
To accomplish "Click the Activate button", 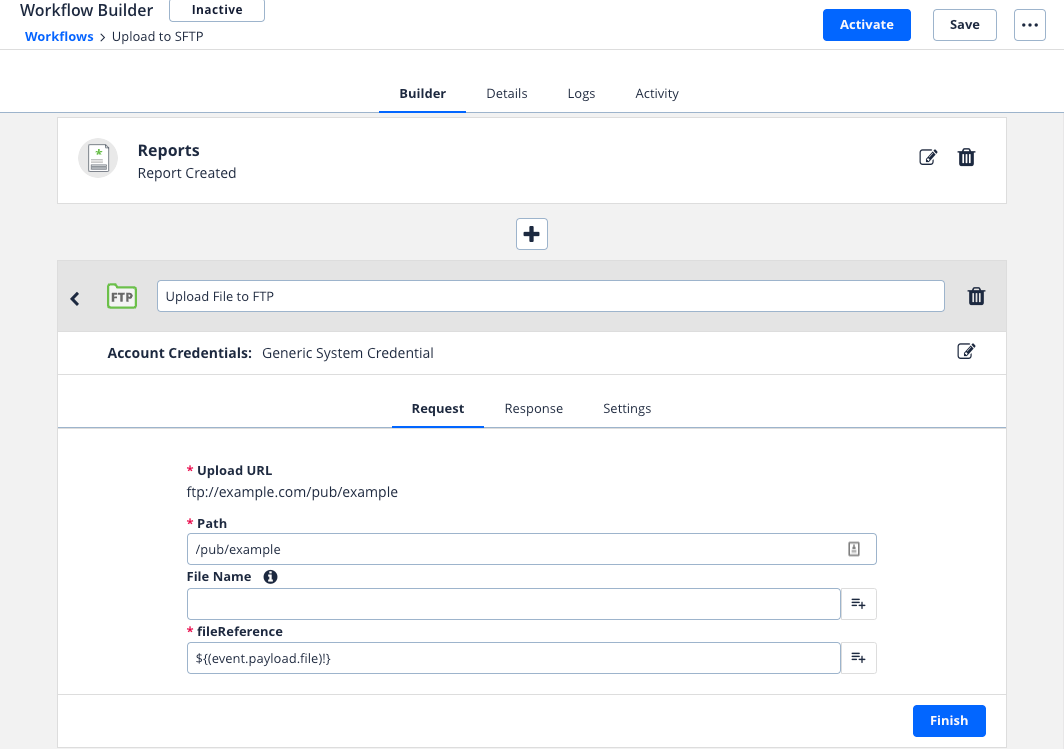I will point(866,24).
